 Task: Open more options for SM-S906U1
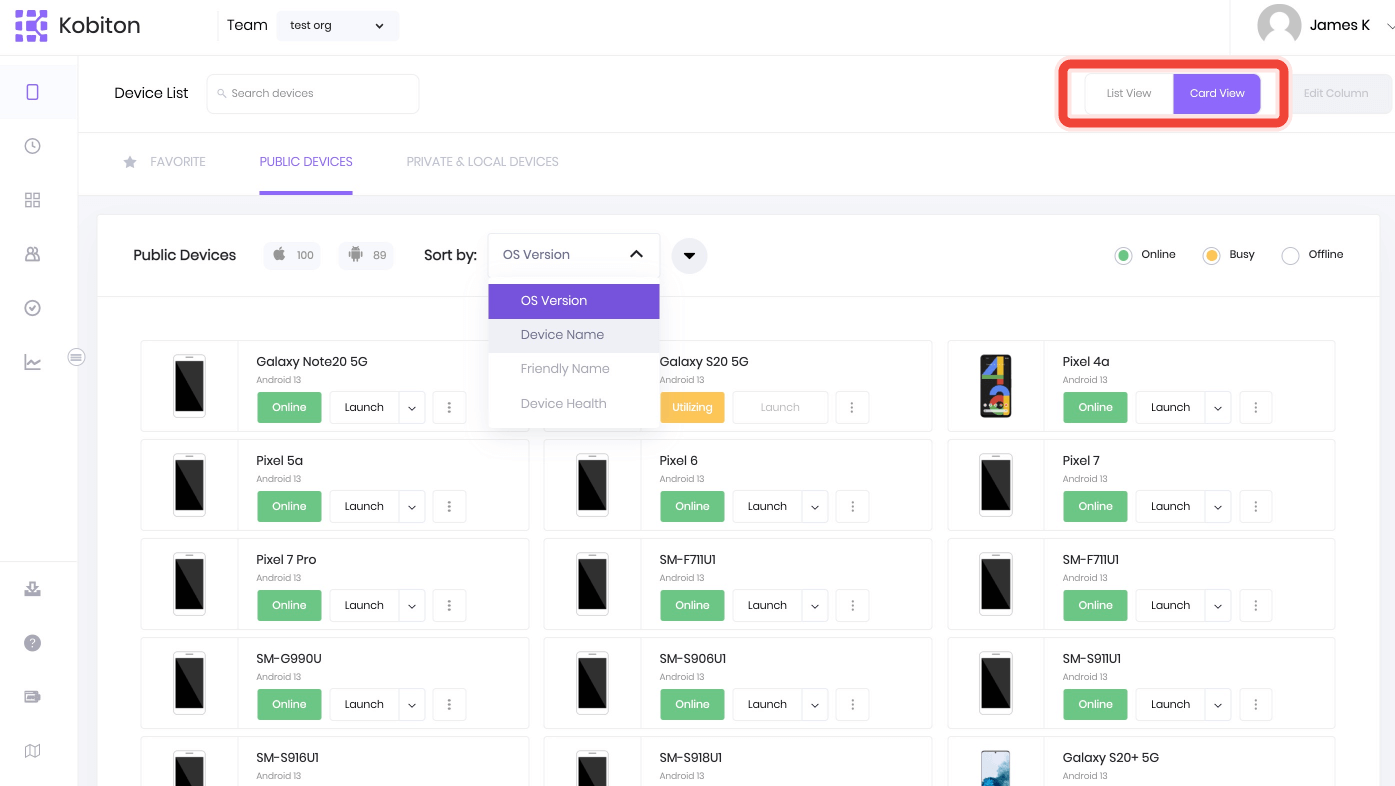[852, 704]
